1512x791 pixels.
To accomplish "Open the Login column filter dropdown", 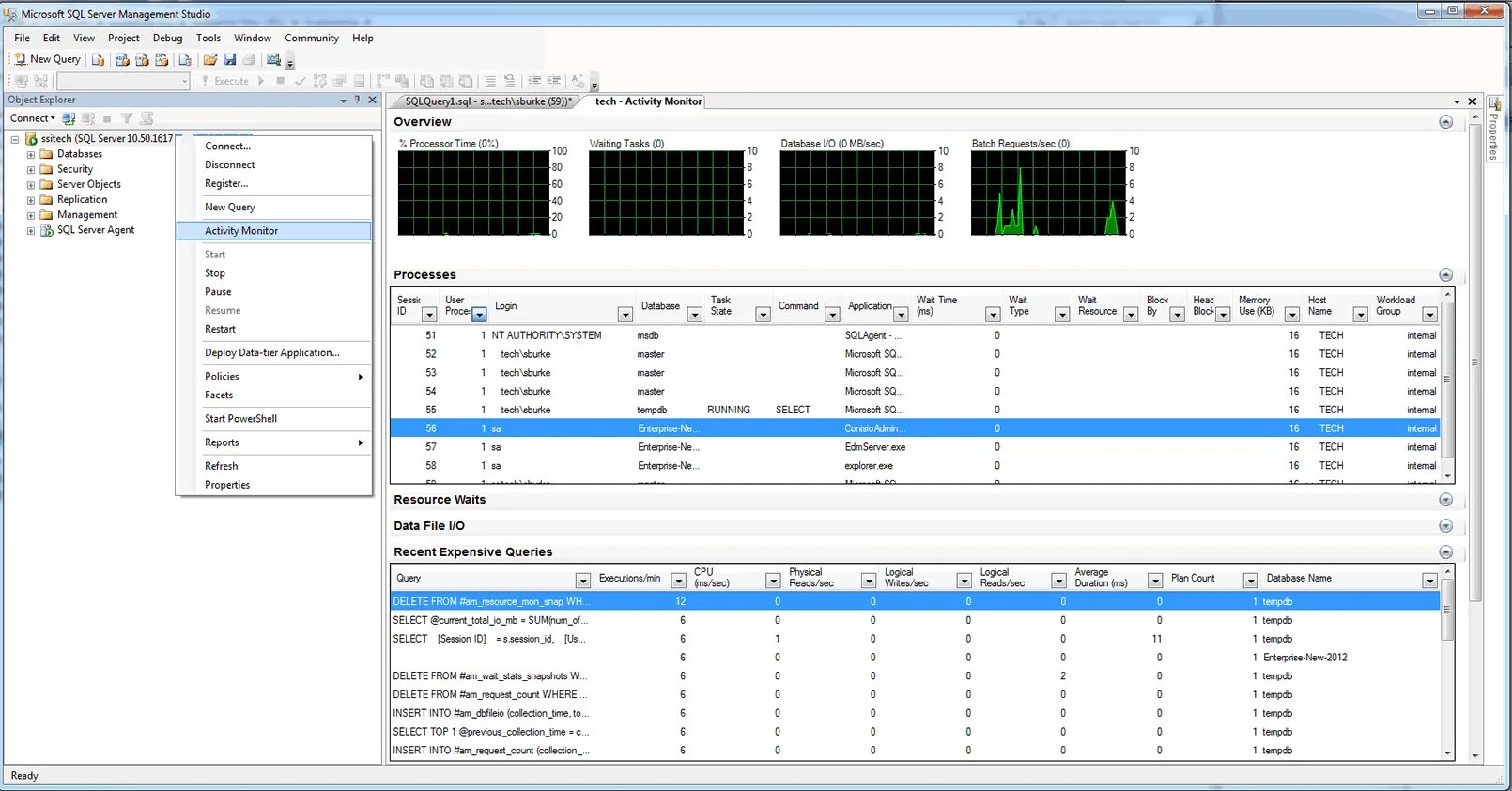I will point(625,315).
